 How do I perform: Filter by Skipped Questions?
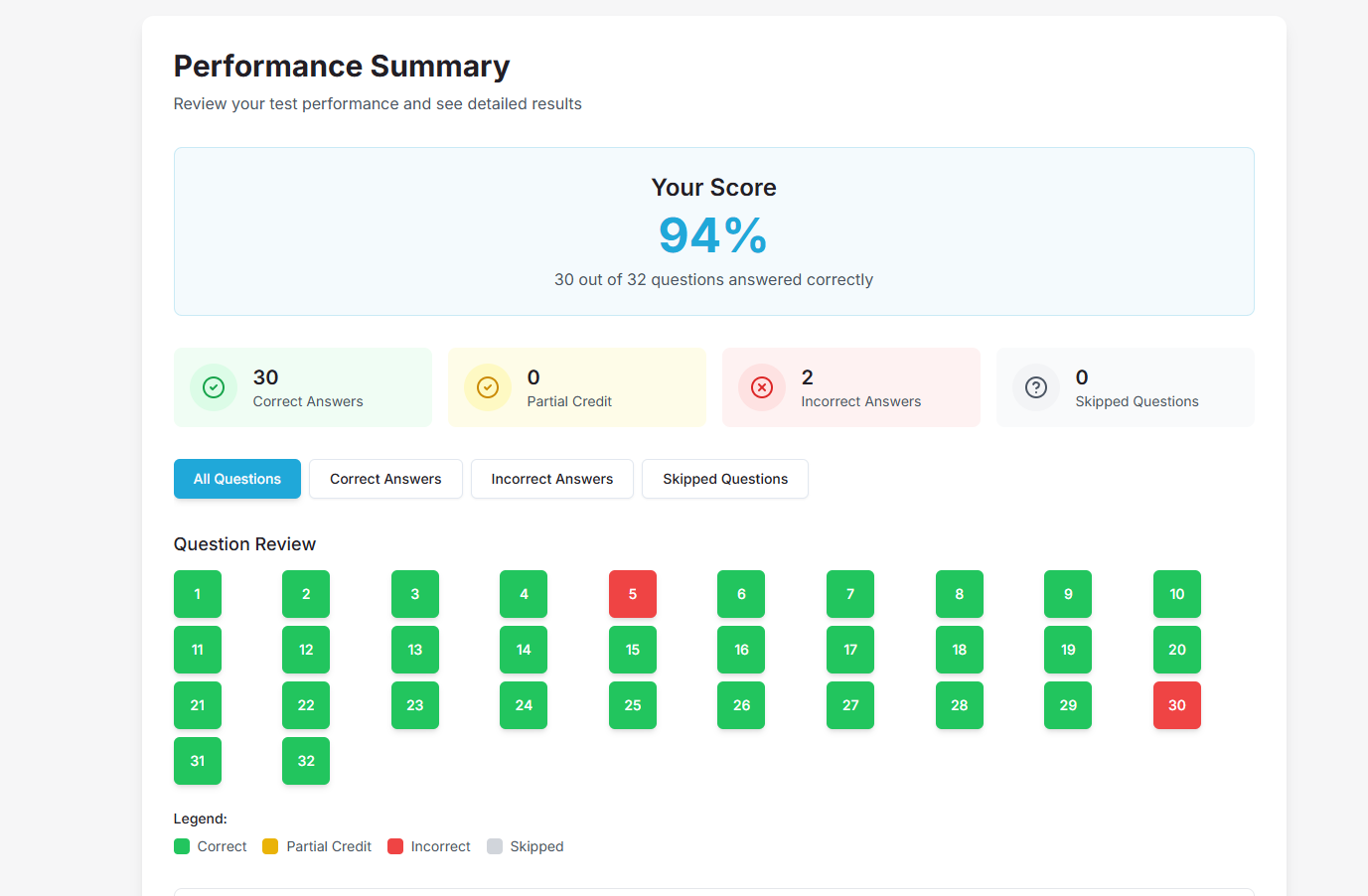725,479
